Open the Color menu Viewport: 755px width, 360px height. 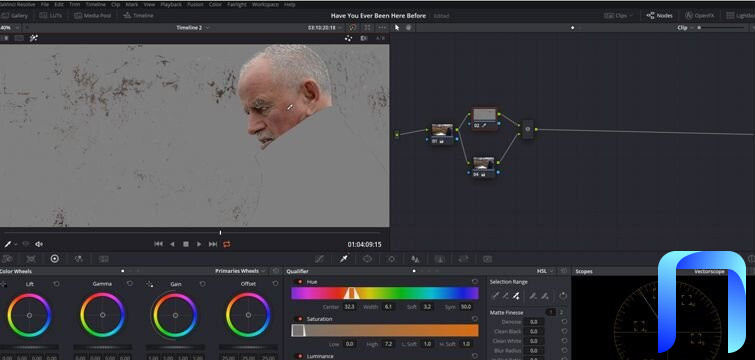tap(215, 4)
